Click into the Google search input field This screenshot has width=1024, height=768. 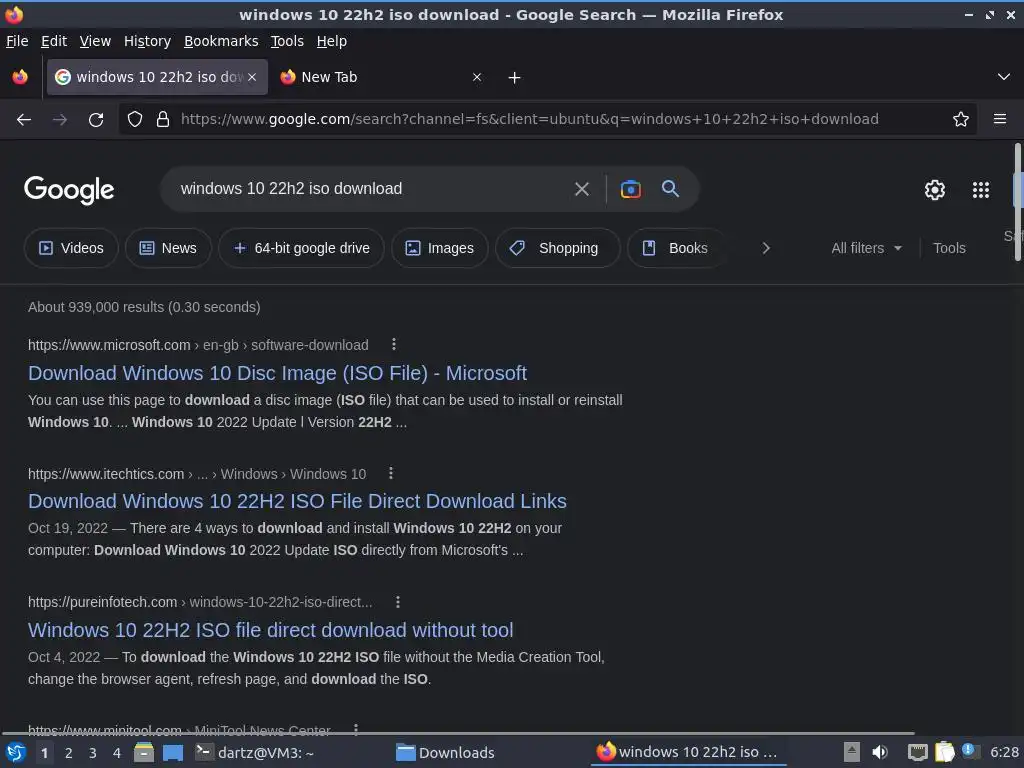(369, 189)
